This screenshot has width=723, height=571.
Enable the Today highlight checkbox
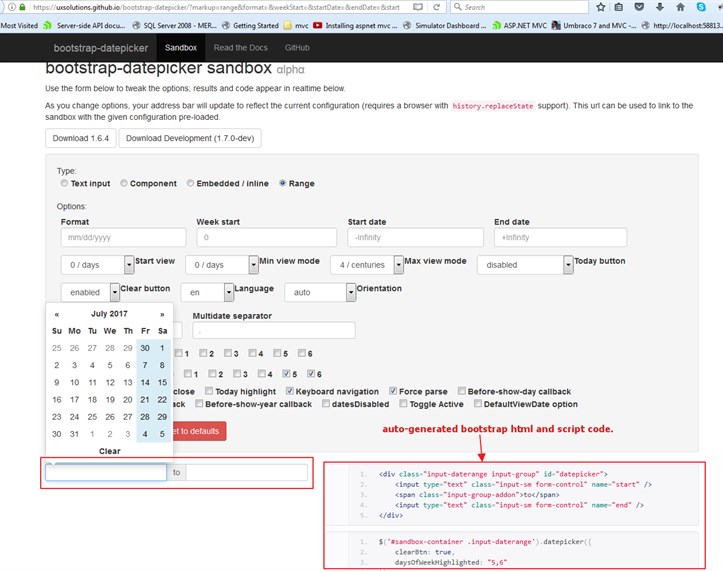(209, 391)
